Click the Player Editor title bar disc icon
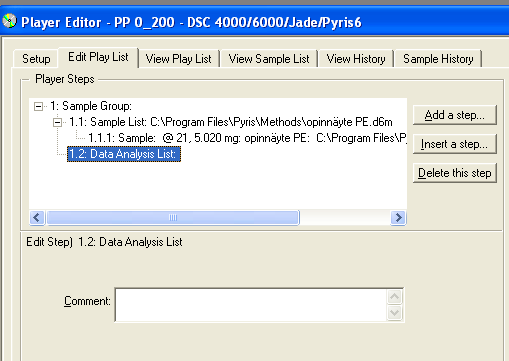 point(9,21)
